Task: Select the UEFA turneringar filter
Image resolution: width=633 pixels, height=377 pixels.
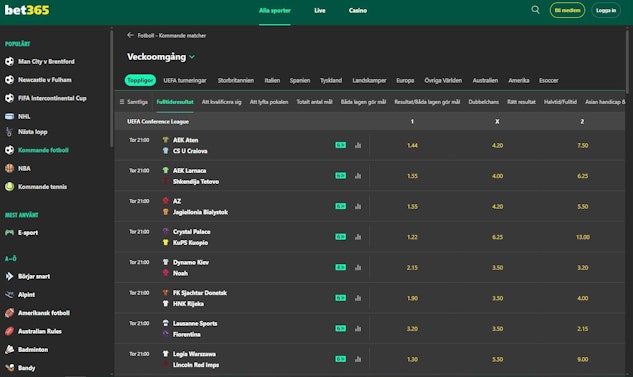Action: tap(184, 80)
